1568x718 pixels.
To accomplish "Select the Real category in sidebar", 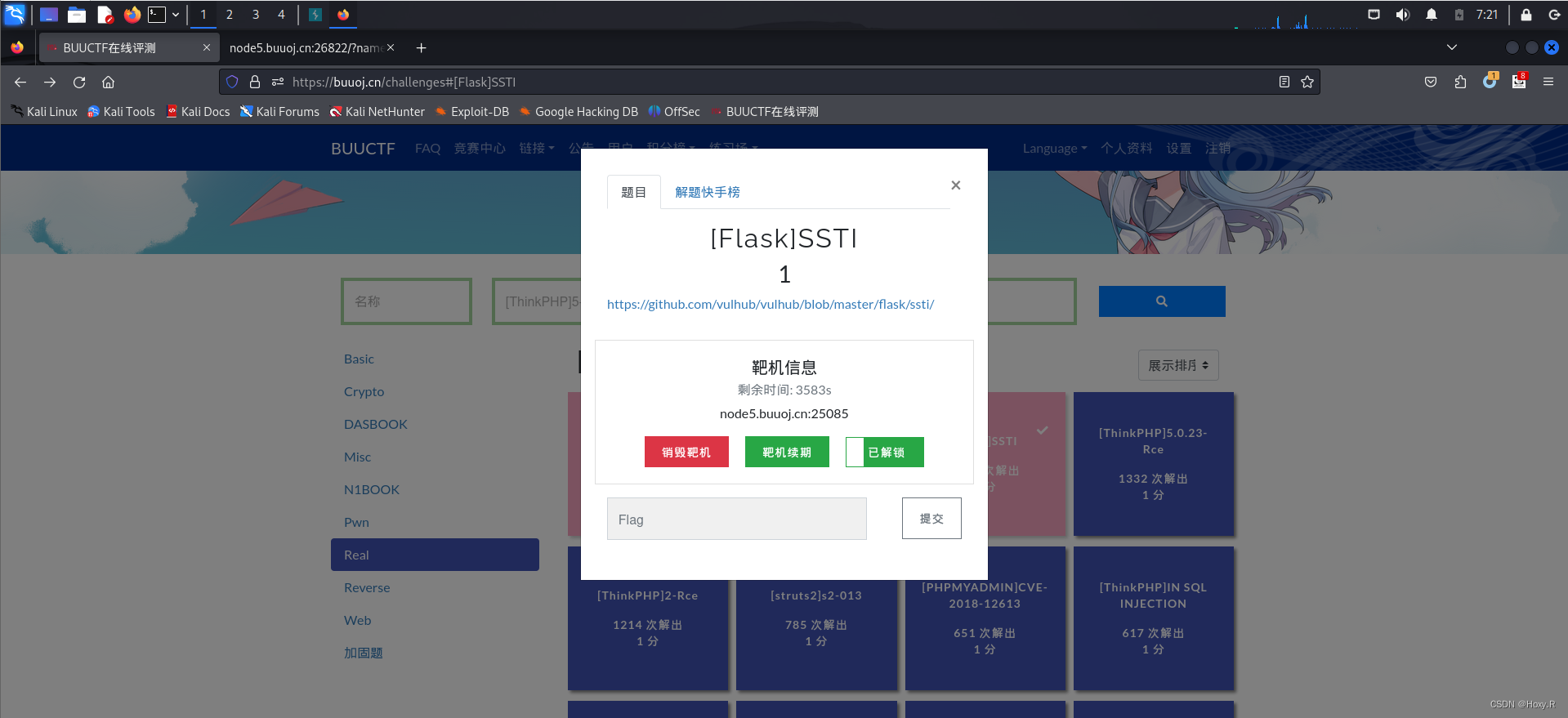I will click(x=435, y=555).
